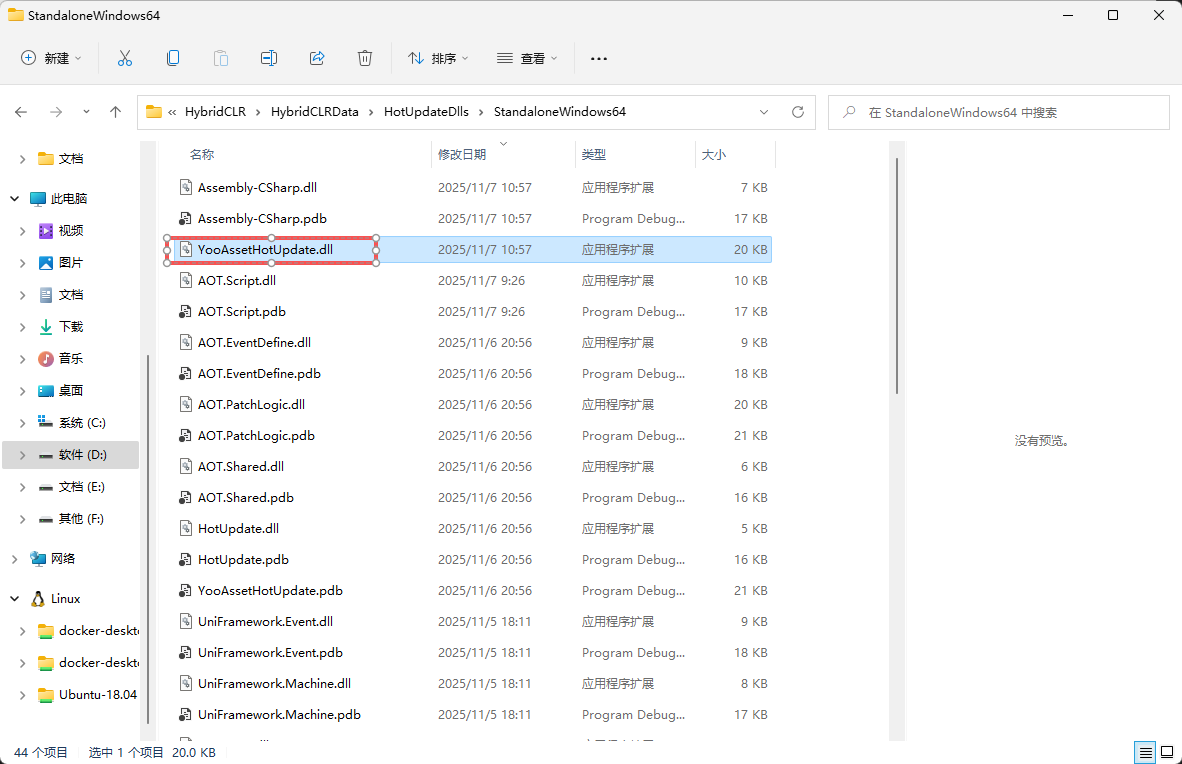Click the Paste clipboard icon
1182x764 pixels.
coord(221,58)
